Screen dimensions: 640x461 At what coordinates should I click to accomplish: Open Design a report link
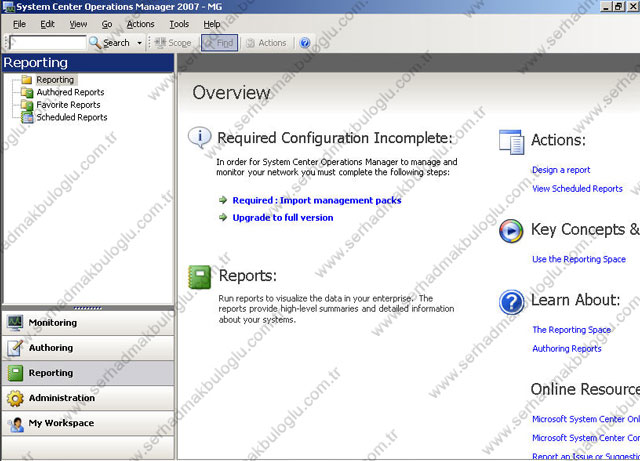click(x=561, y=170)
